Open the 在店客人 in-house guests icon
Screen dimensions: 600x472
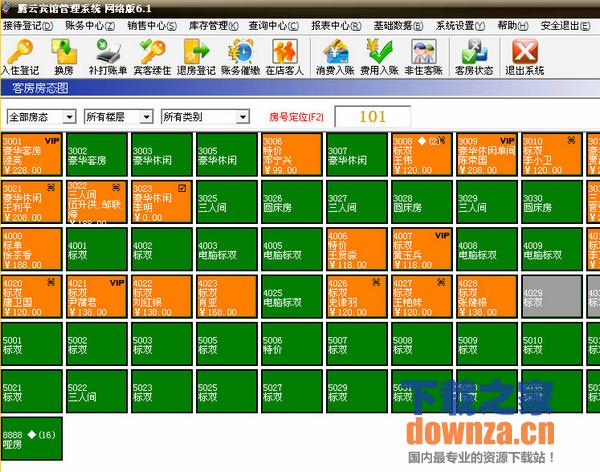point(284,56)
